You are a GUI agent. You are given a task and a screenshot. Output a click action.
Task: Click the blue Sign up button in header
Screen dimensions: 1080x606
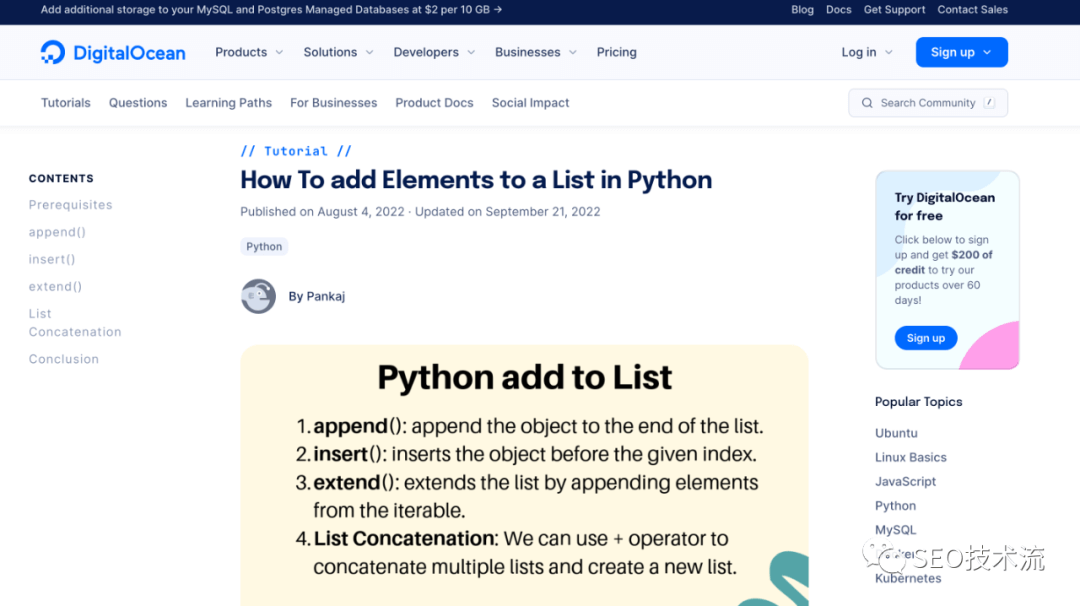point(961,52)
